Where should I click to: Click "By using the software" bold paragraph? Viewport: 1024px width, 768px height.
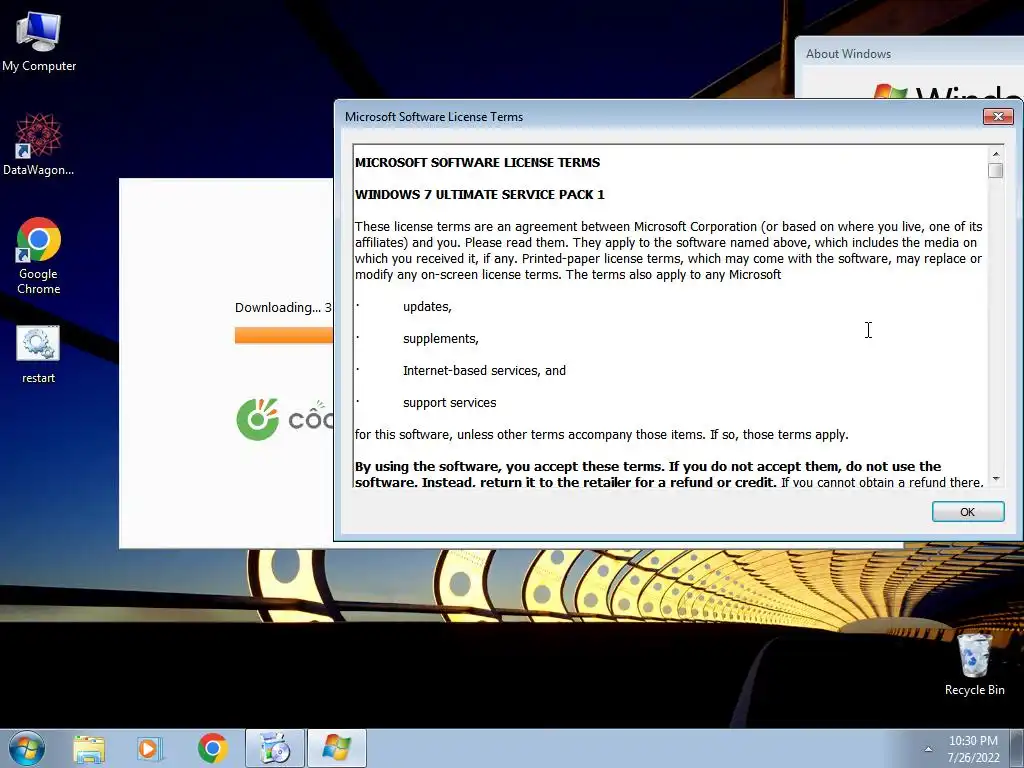tap(668, 475)
